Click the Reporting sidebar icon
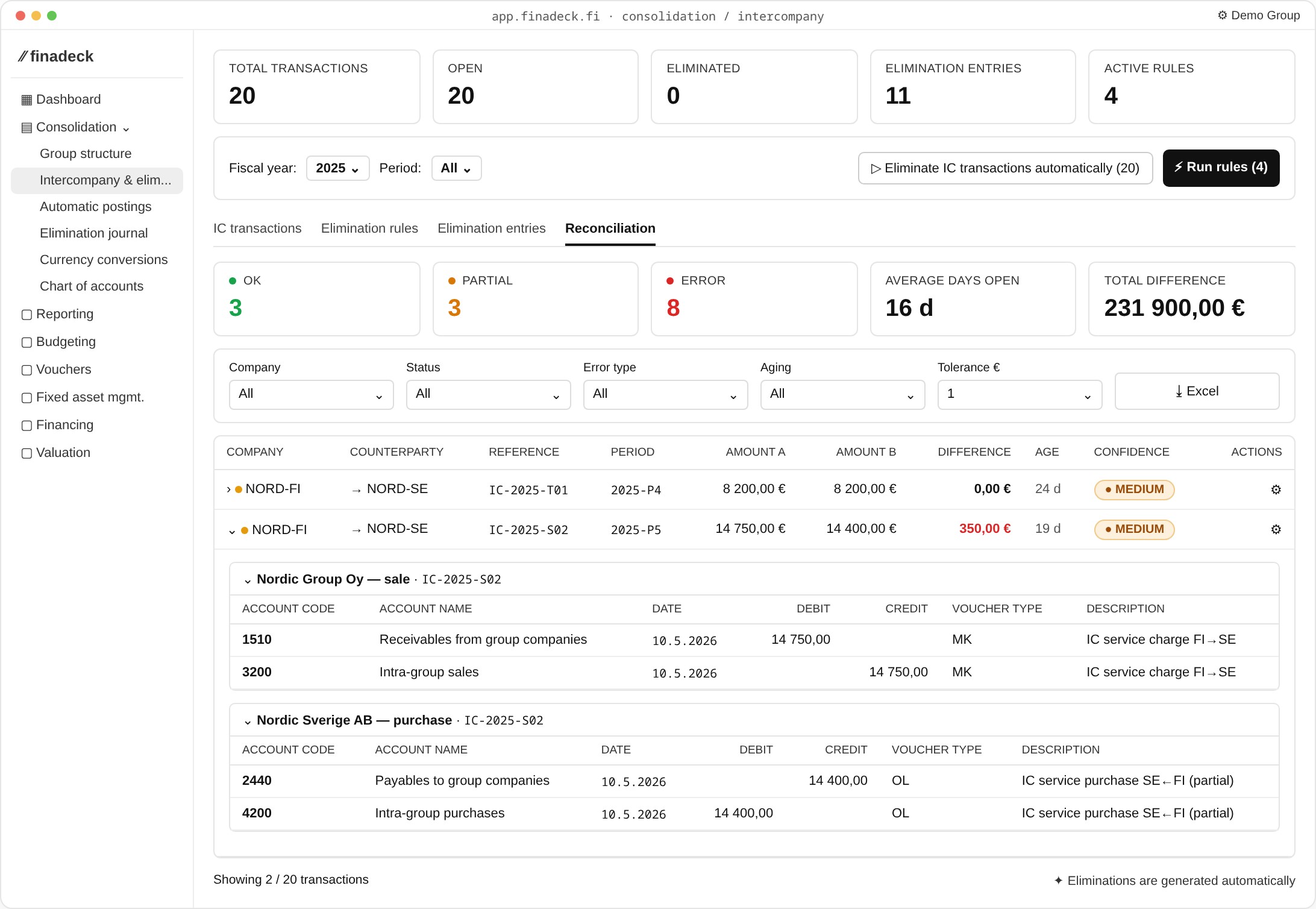Screen dimensions: 1316x909 (x=27, y=314)
